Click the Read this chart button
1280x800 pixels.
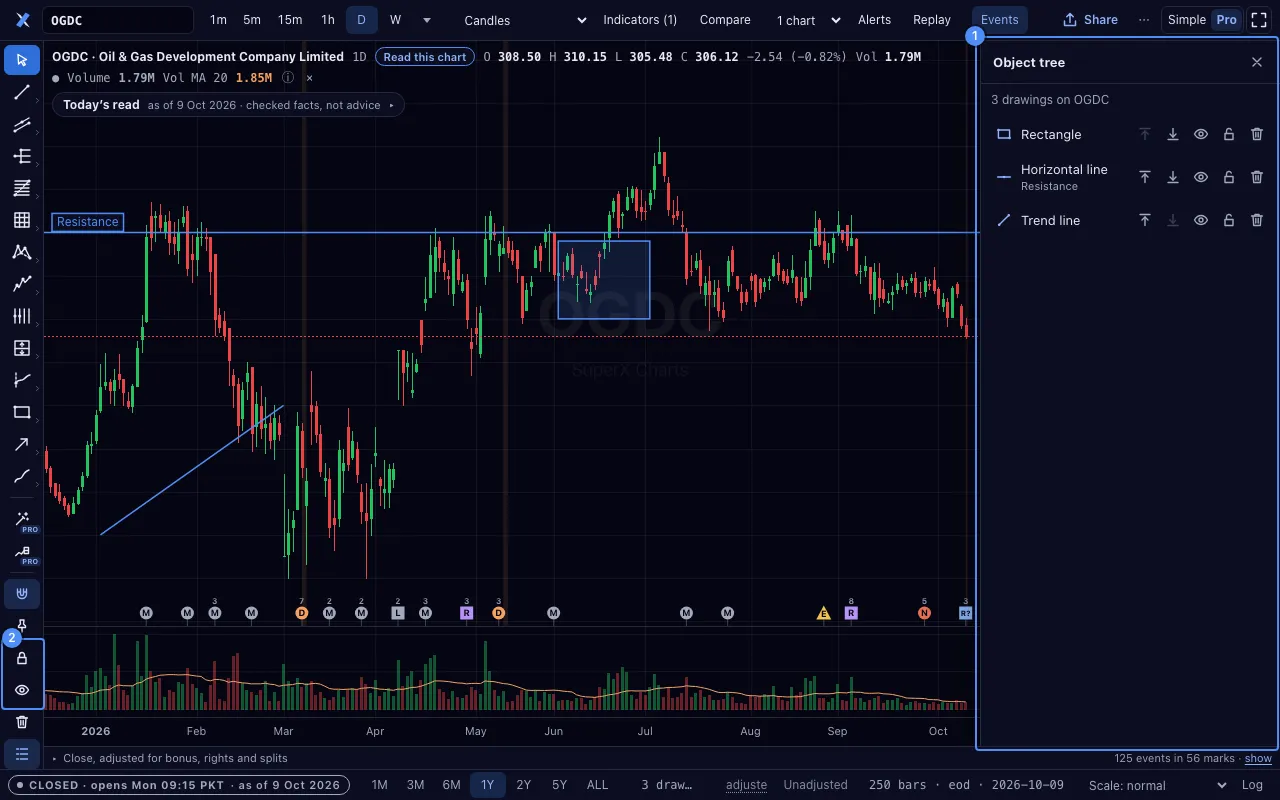425,57
